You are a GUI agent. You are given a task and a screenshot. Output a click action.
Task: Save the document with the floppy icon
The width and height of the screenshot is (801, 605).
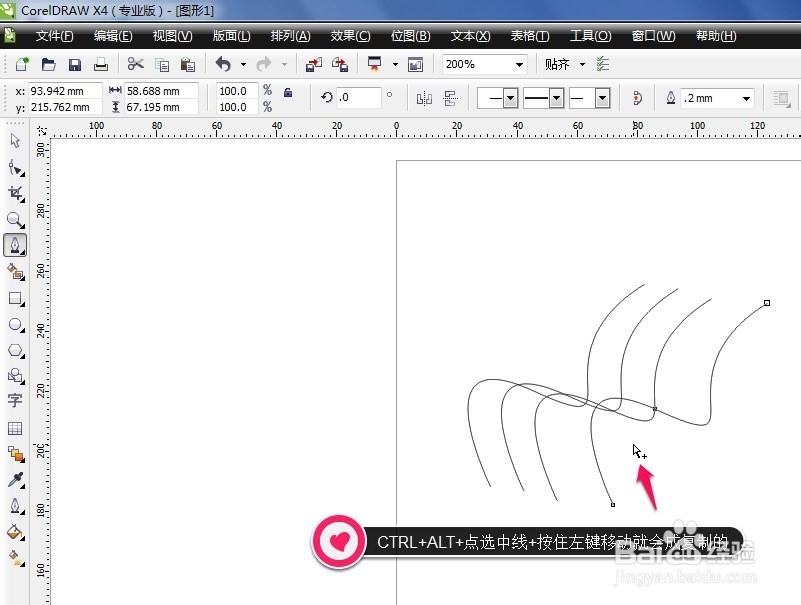point(75,64)
